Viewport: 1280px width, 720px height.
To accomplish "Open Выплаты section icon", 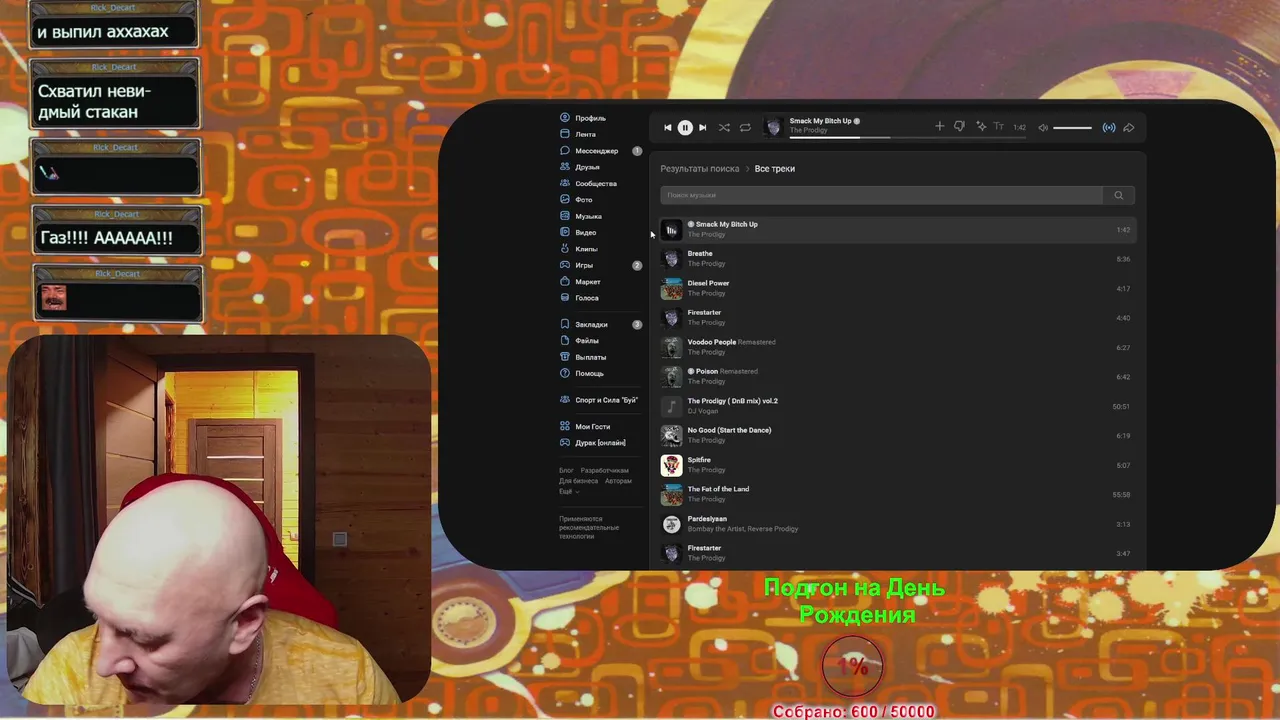I will [x=565, y=357].
